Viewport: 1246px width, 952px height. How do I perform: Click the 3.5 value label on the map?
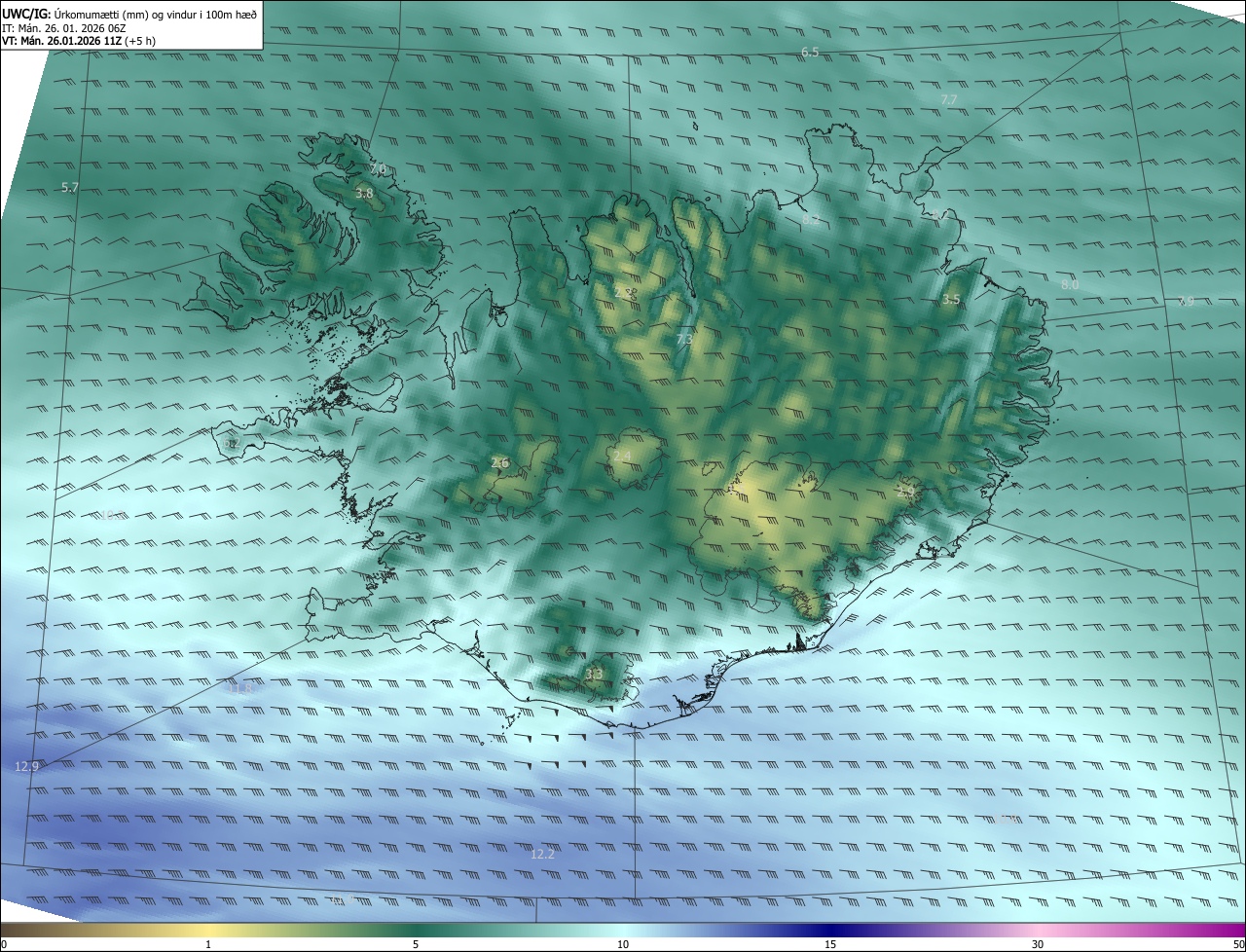click(x=951, y=300)
